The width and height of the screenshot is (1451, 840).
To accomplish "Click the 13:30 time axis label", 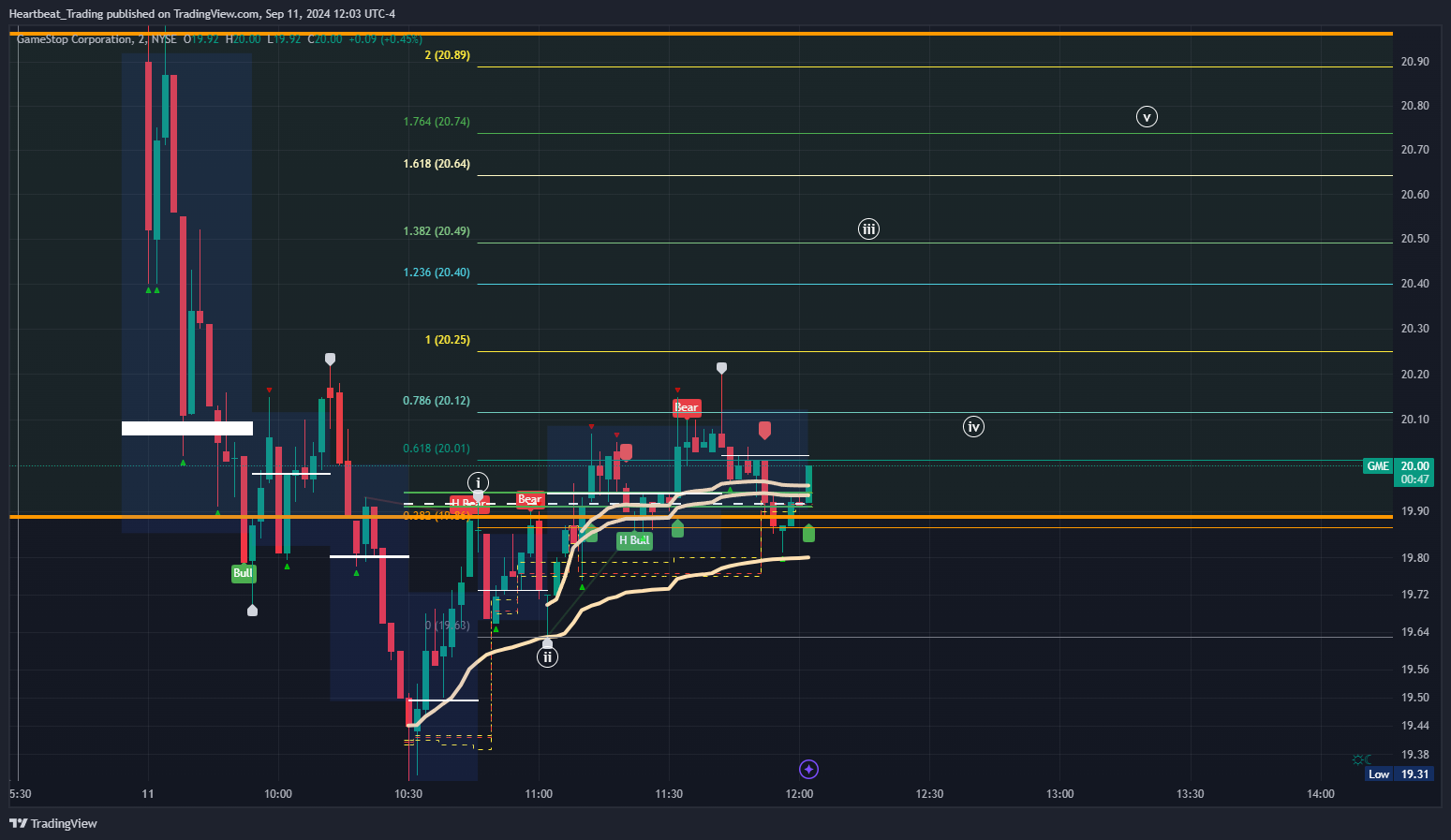I will point(1191,794).
